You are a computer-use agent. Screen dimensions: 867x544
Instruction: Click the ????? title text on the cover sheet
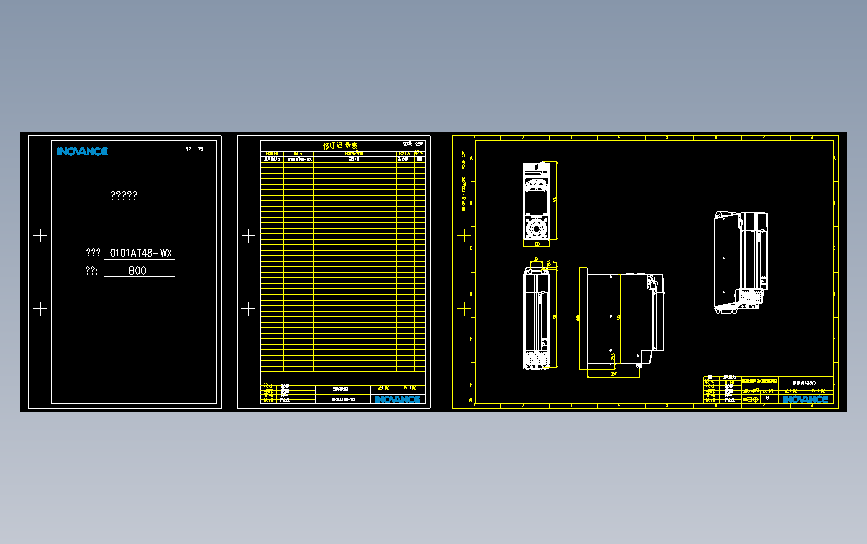124,195
